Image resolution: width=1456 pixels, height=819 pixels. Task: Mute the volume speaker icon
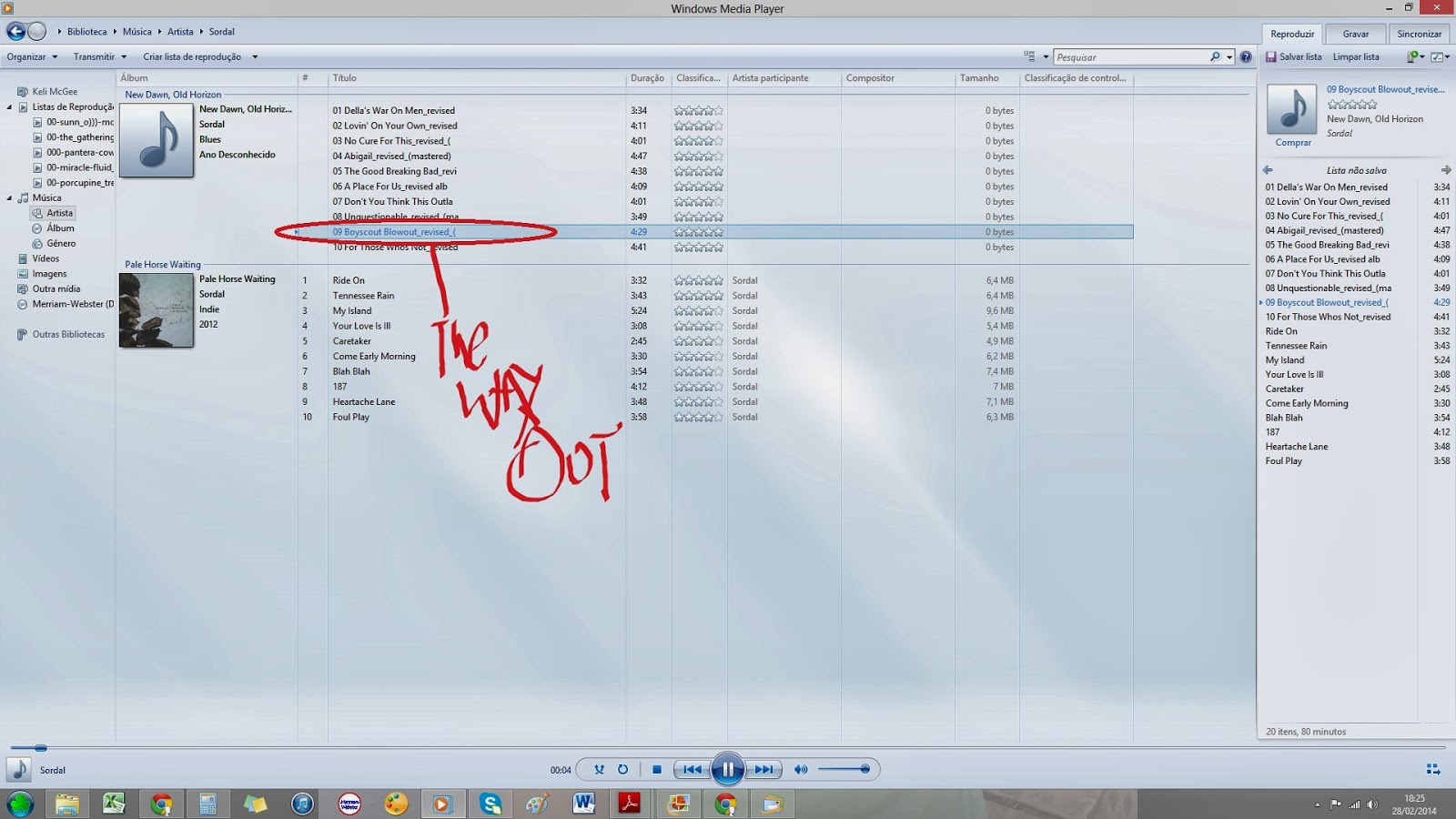801,770
